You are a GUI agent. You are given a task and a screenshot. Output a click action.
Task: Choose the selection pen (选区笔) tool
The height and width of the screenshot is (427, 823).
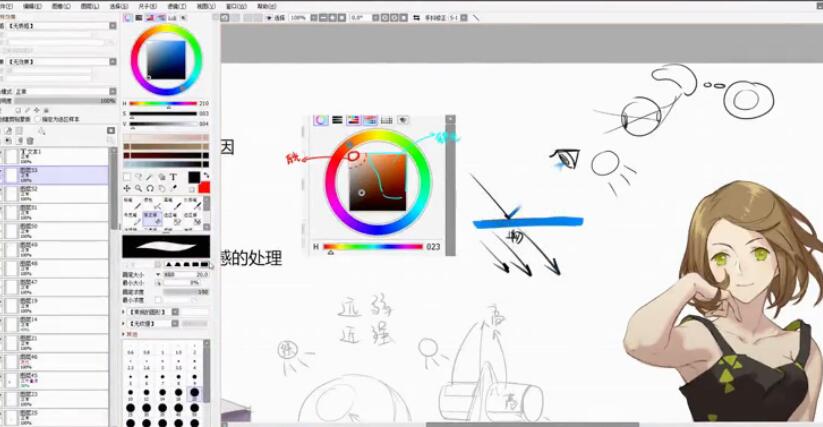coord(173,219)
